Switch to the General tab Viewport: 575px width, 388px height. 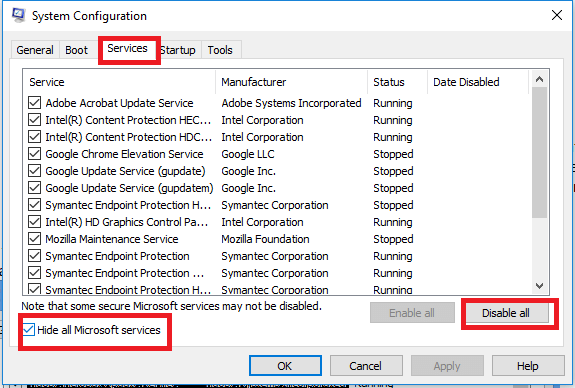point(35,50)
